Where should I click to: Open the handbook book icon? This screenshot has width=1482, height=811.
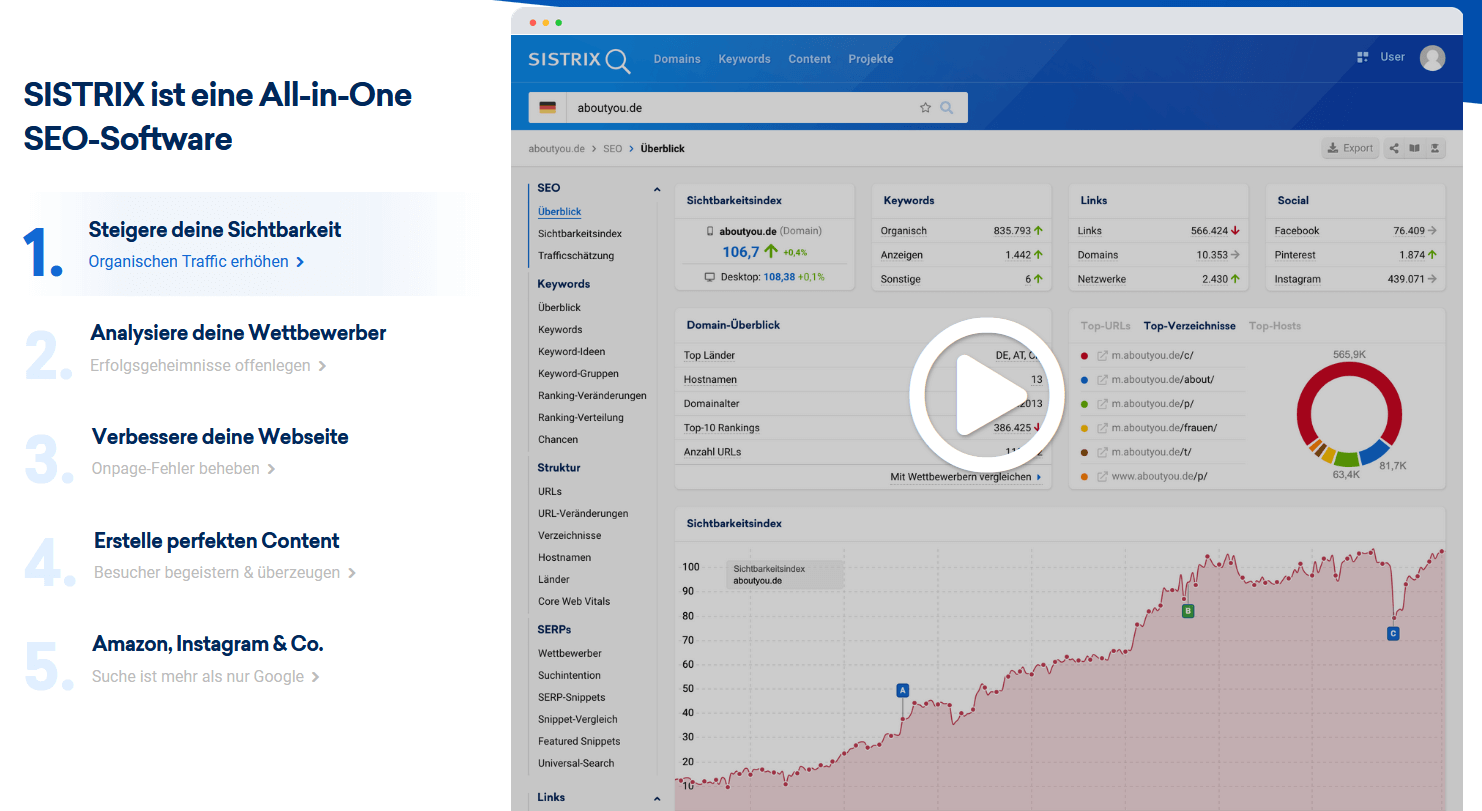pyautogui.click(x=1414, y=148)
